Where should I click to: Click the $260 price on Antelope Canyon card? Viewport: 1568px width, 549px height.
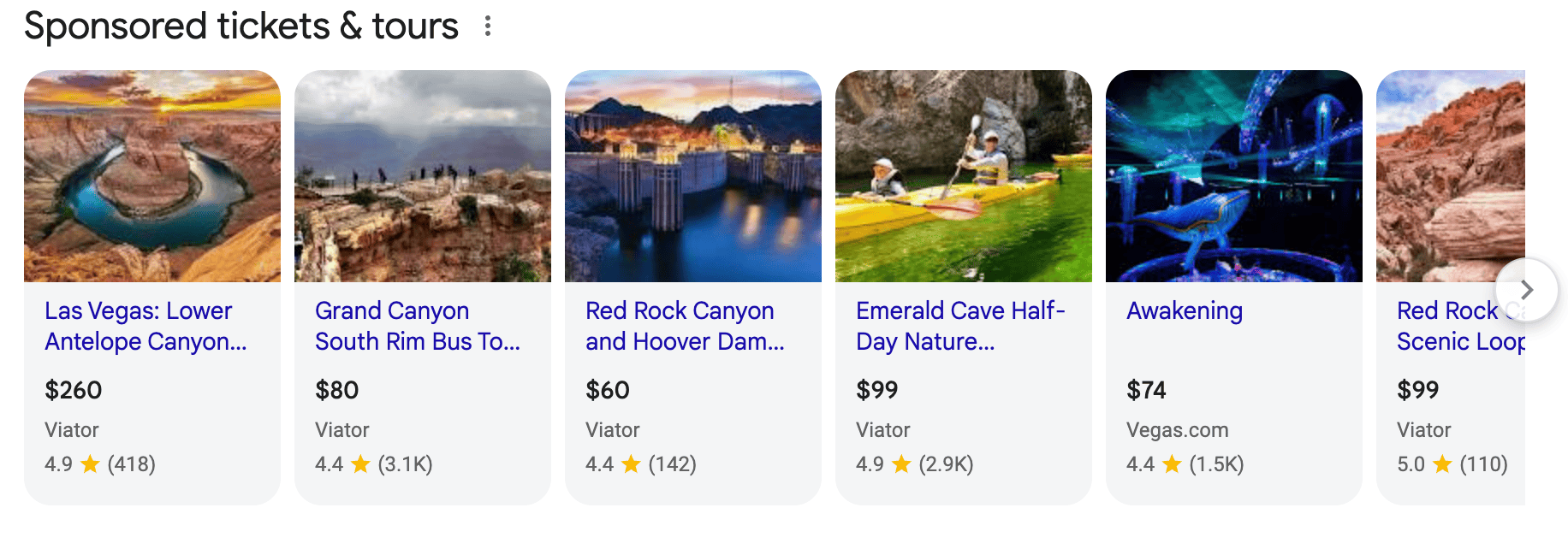pyautogui.click(x=74, y=390)
